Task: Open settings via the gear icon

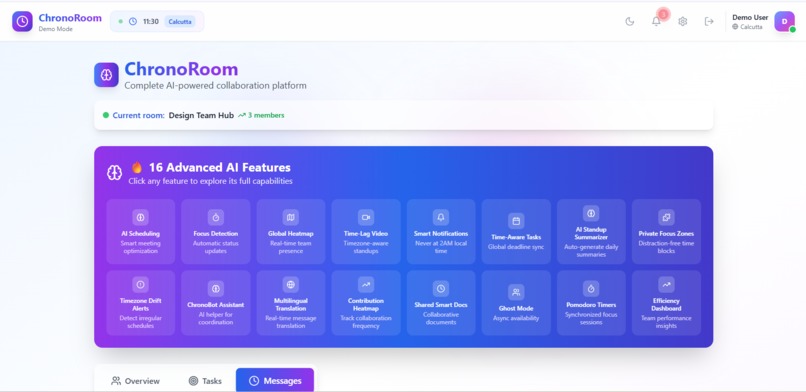Action: tap(683, 21)
